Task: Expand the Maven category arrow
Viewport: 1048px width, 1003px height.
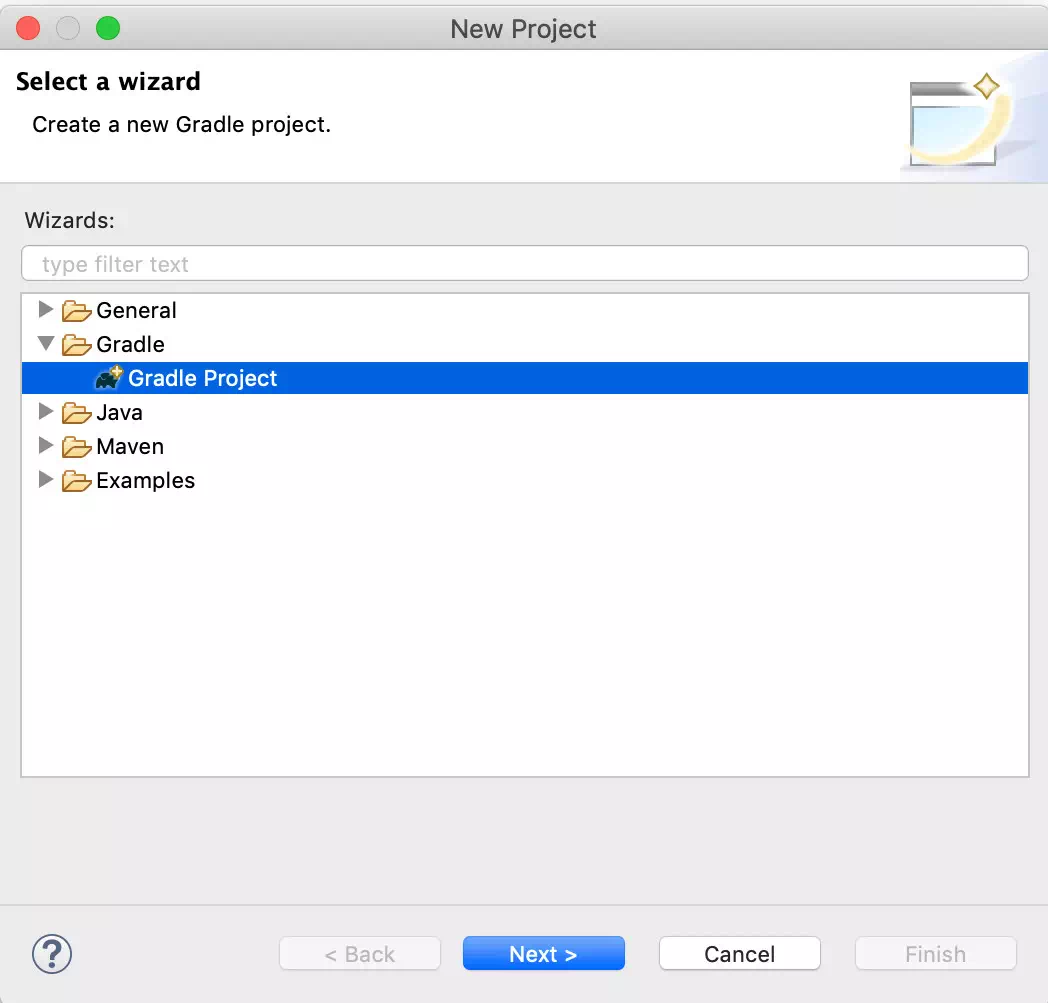Action: [45, 445]
